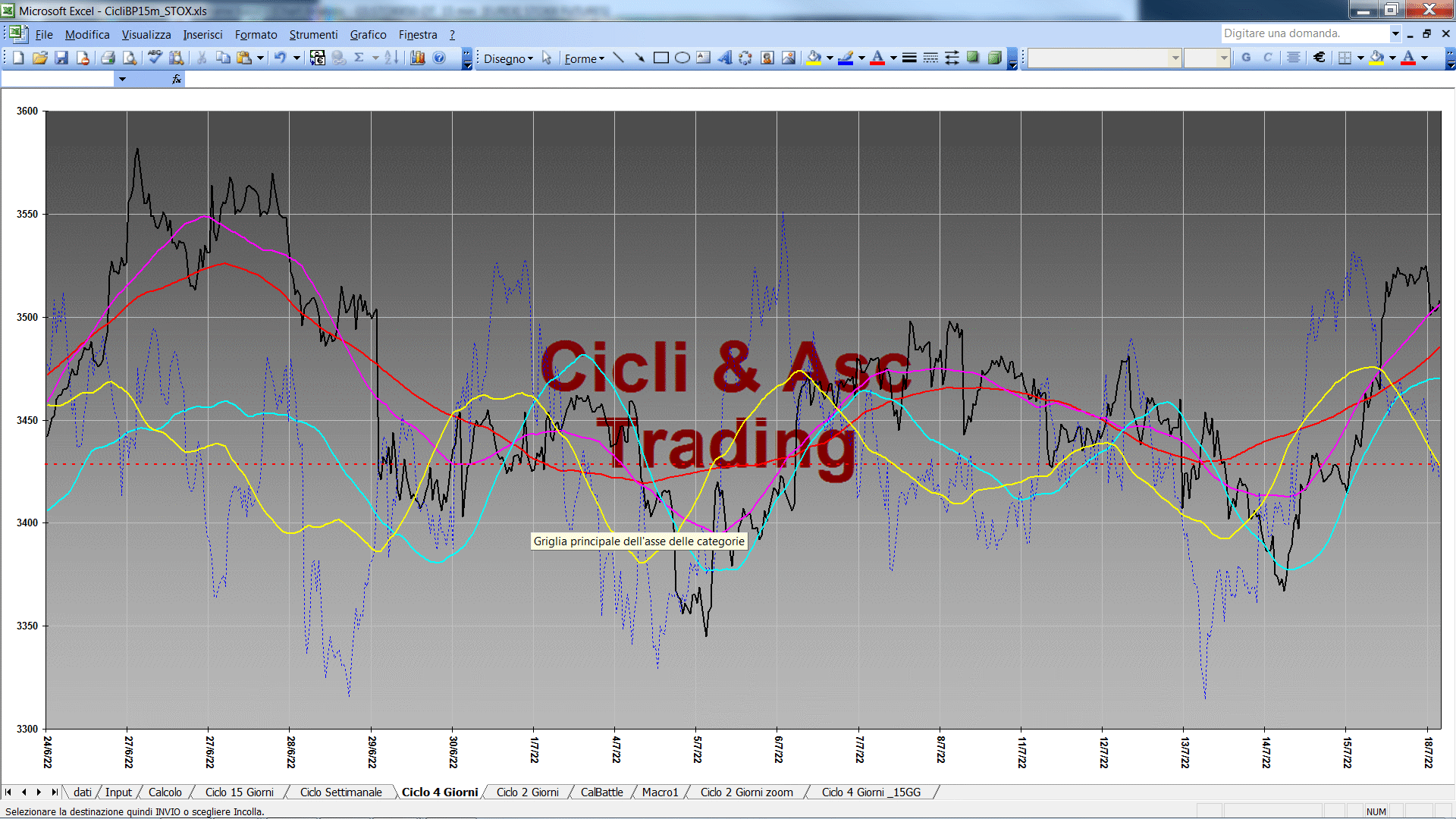Click the Dash Style icon

click(x=930, y=58)
